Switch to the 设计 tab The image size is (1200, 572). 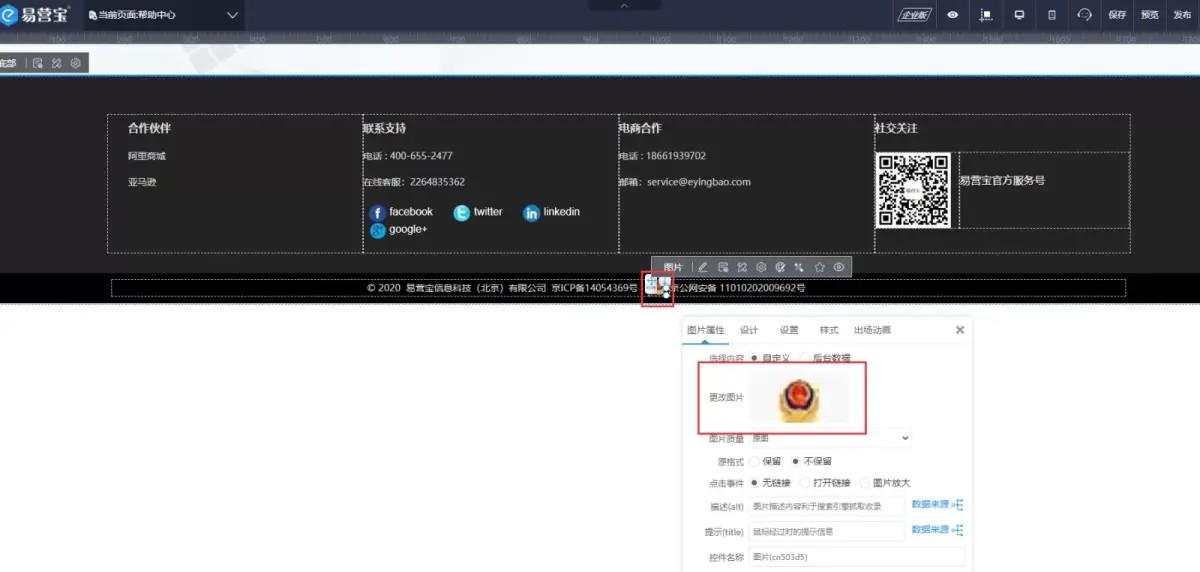tap(749, 330)
